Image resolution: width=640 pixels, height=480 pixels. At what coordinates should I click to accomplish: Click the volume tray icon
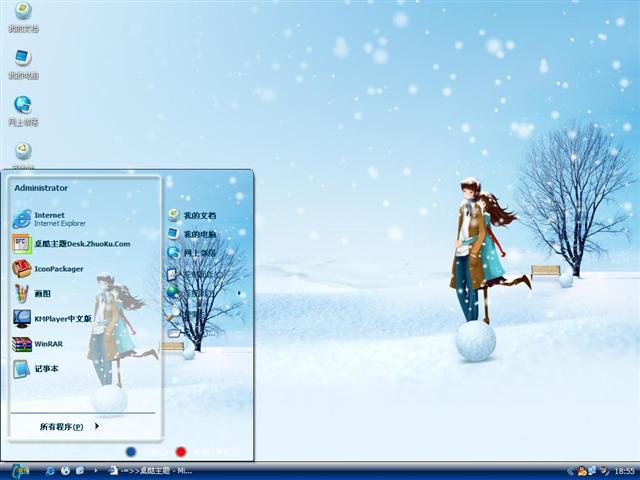point(604,471)
